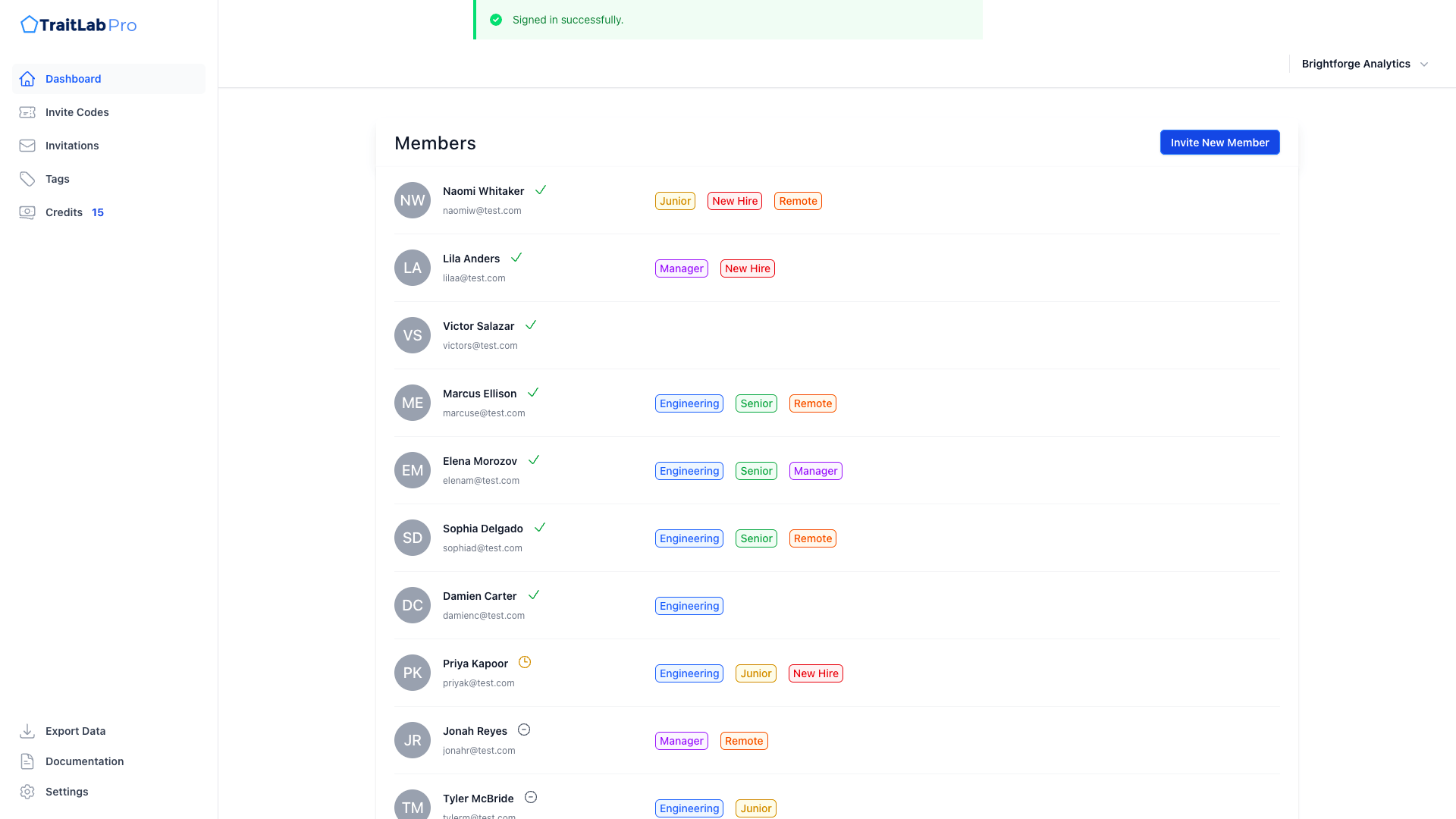Click the chevron next to Brightforge Analytics
1456x819 pixels.
(1424, 64)
